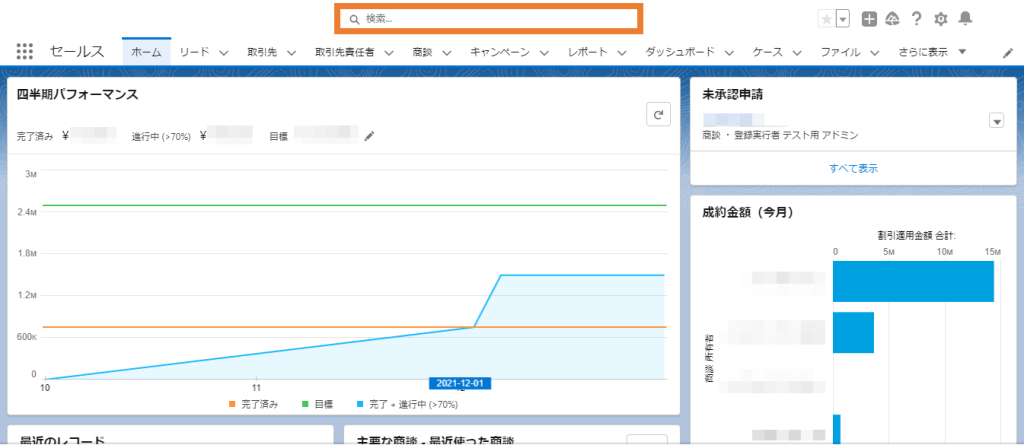Image resolution: width=1024 pixels, height=445 pixels.
Task: Click the 割引運用金額 合計 axis title
Action: point(917,235)
